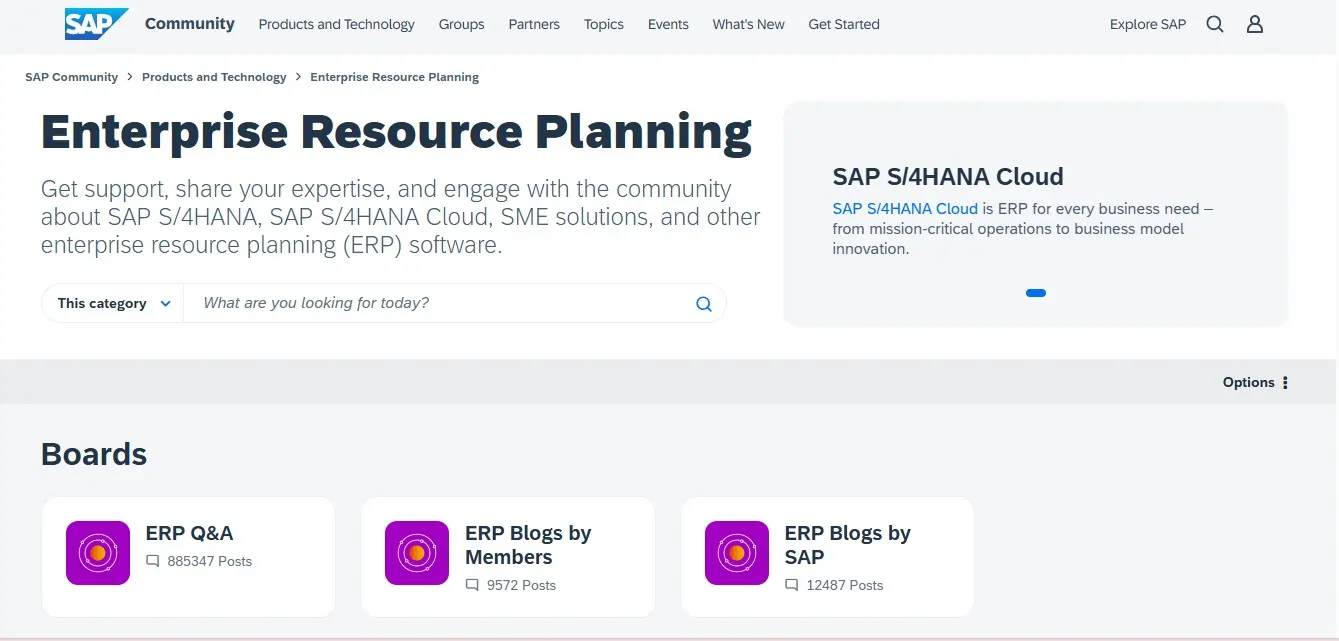Click the 885347 Posts count

[210, 561]
